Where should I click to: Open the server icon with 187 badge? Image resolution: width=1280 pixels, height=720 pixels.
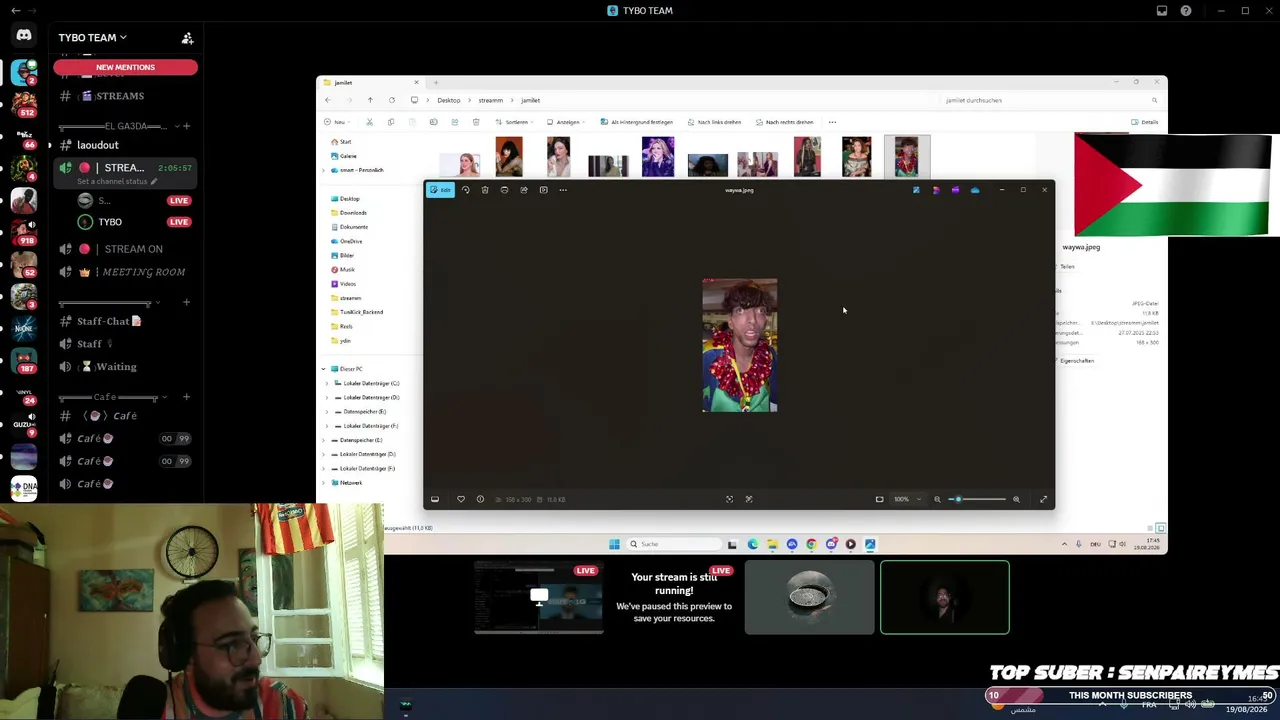pos(24,360)
